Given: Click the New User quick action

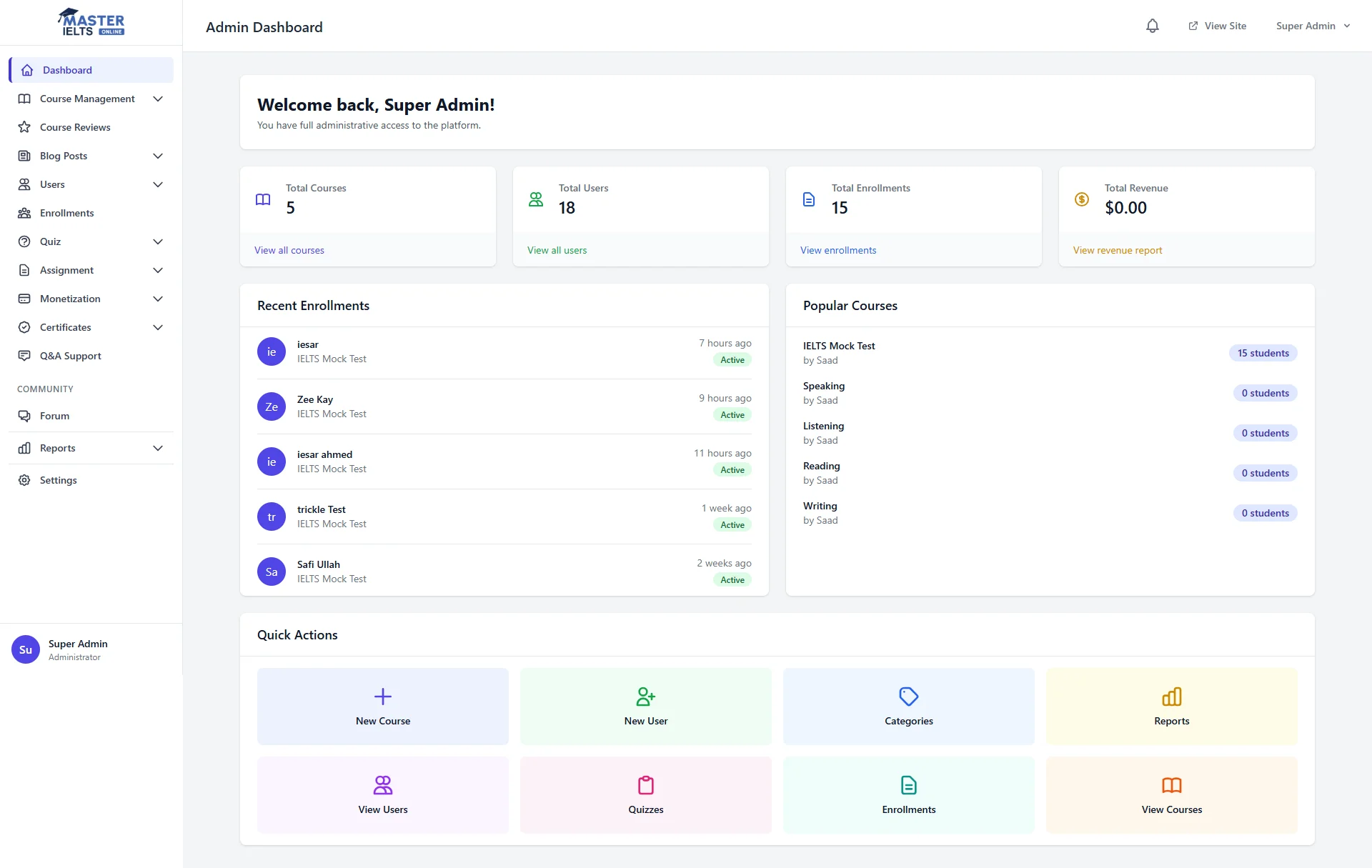Looking at the screenshot, I should [646, 707].
